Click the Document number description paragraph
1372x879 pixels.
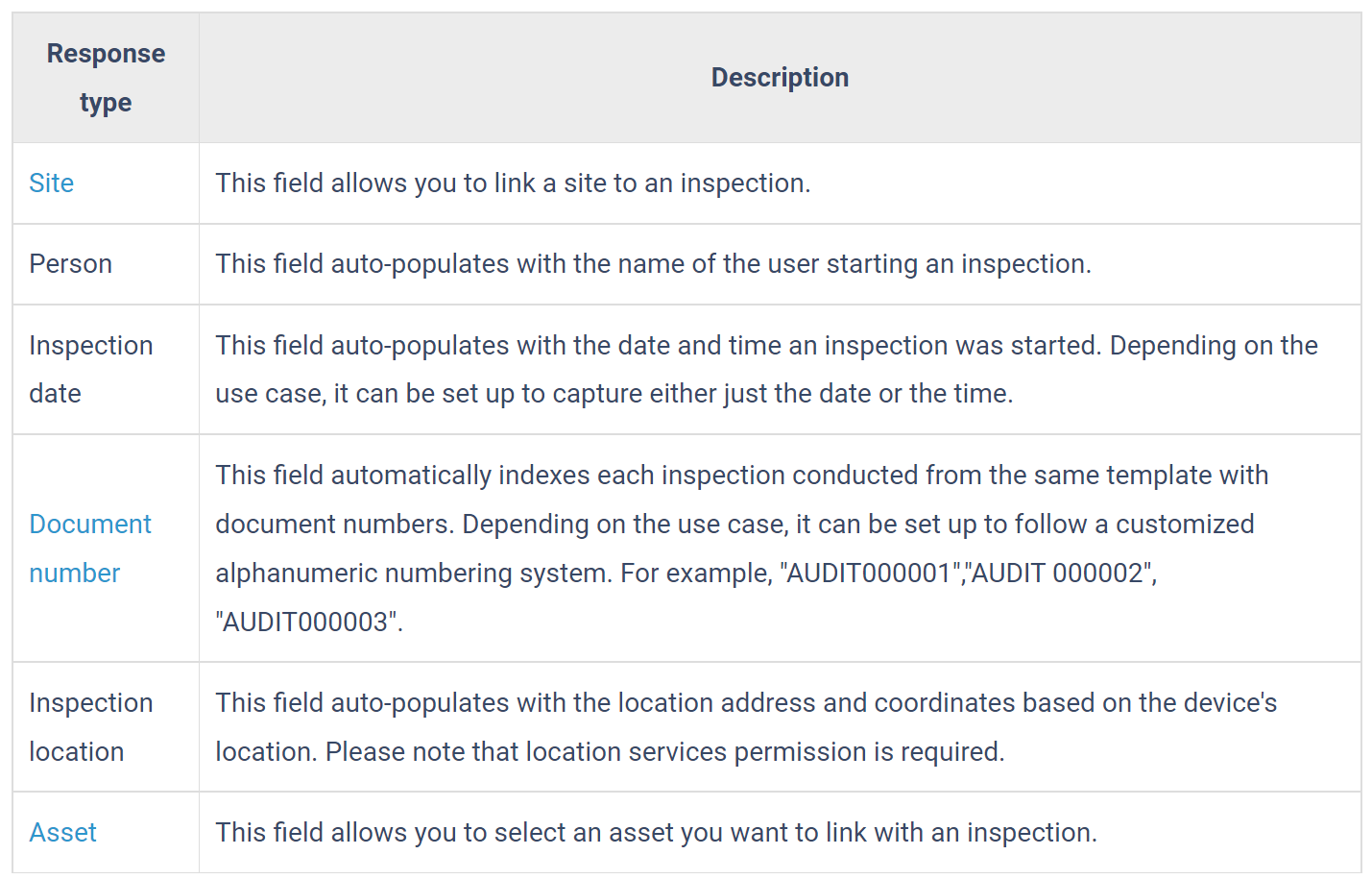(x=742, y=548)
